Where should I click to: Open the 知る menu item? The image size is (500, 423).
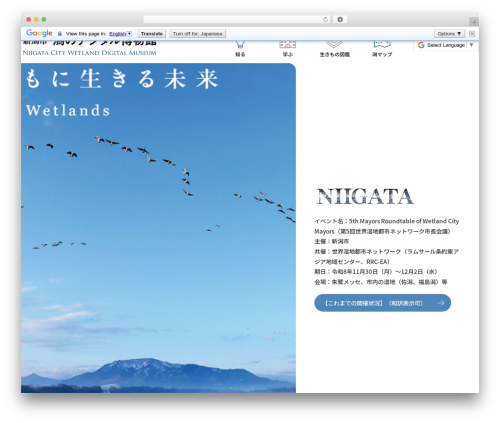[240, 48]
